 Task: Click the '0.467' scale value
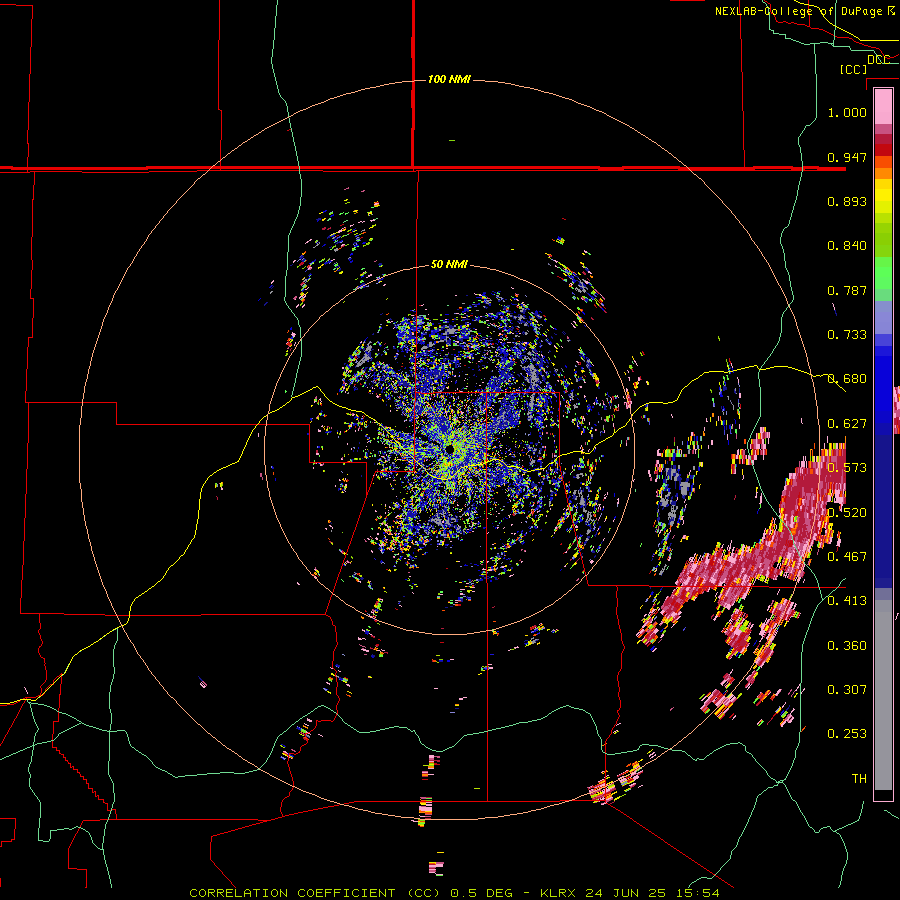click(847, 556)
